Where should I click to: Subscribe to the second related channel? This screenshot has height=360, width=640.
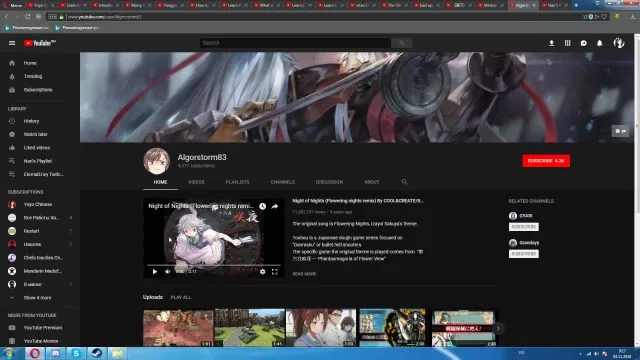click(x=524, y=254)
